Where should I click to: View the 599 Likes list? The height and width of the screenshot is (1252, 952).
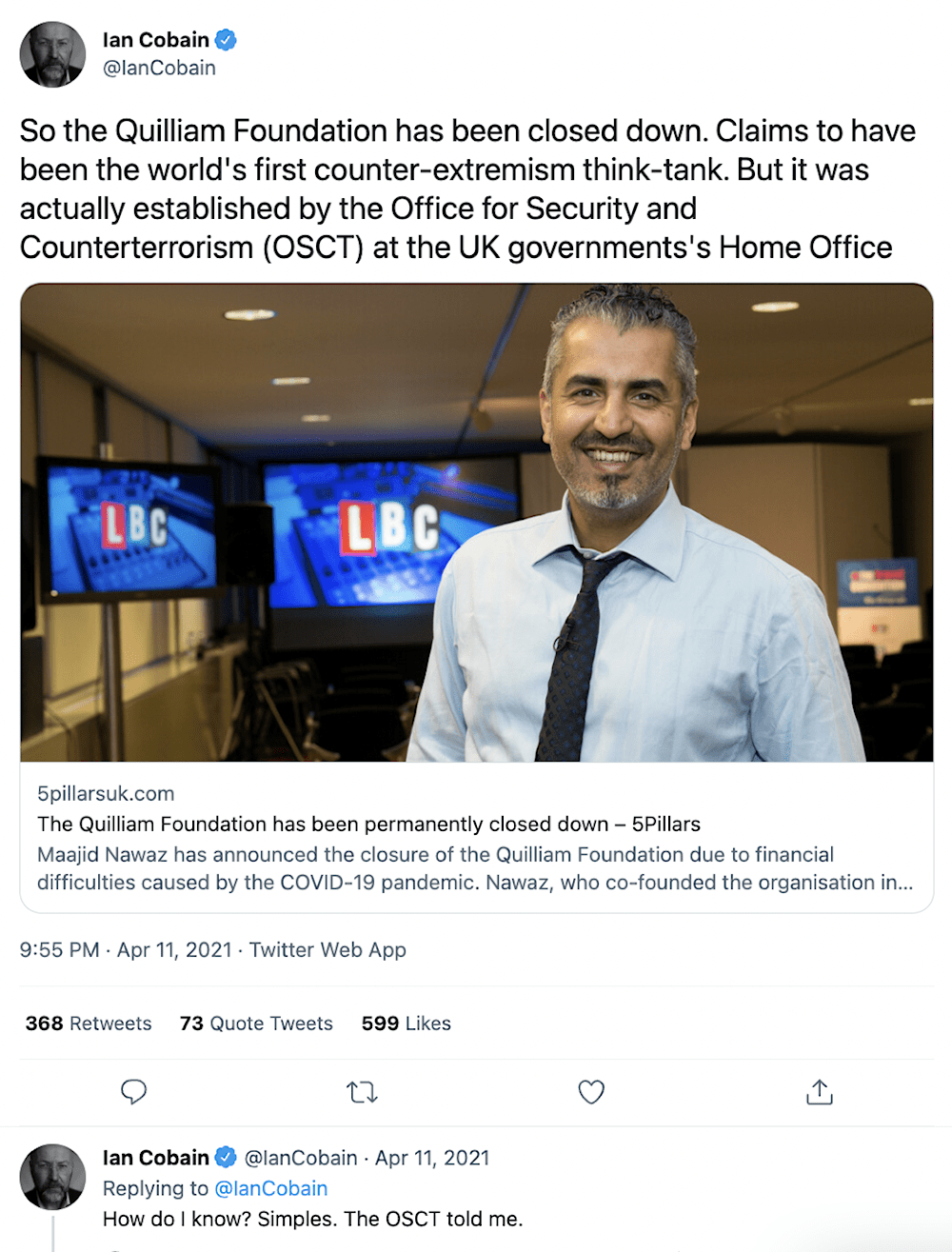406,1023
